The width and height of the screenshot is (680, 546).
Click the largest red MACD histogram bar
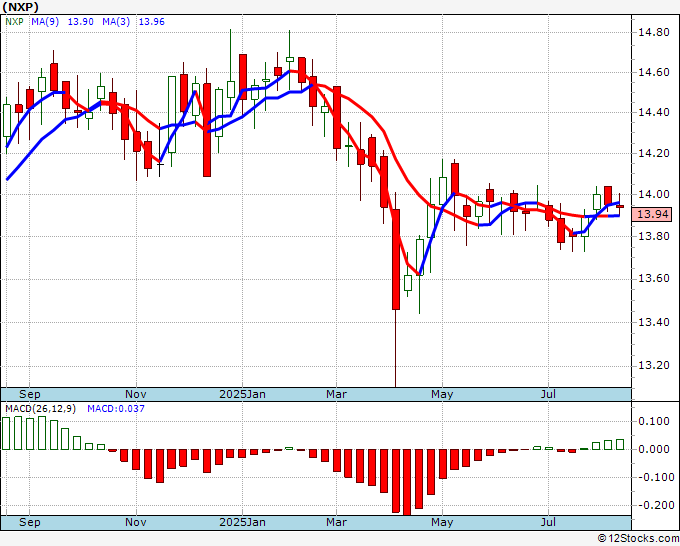[x=407, y=482]
